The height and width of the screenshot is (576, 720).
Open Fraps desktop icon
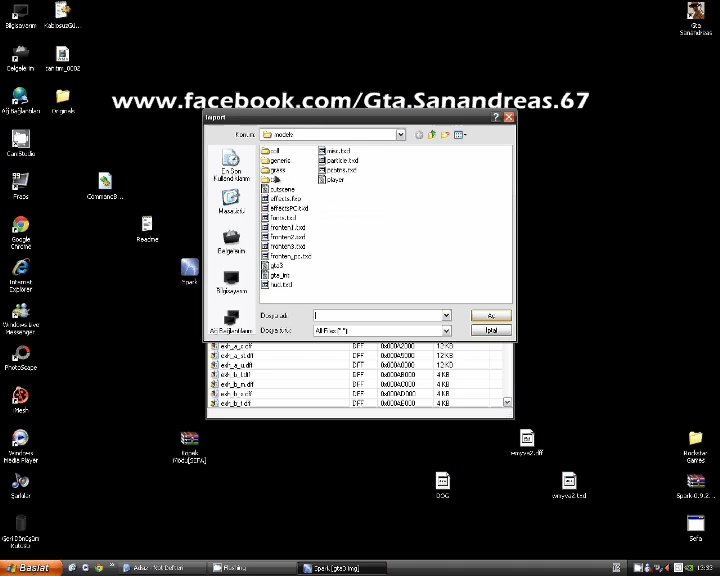(x=21, y=186)
